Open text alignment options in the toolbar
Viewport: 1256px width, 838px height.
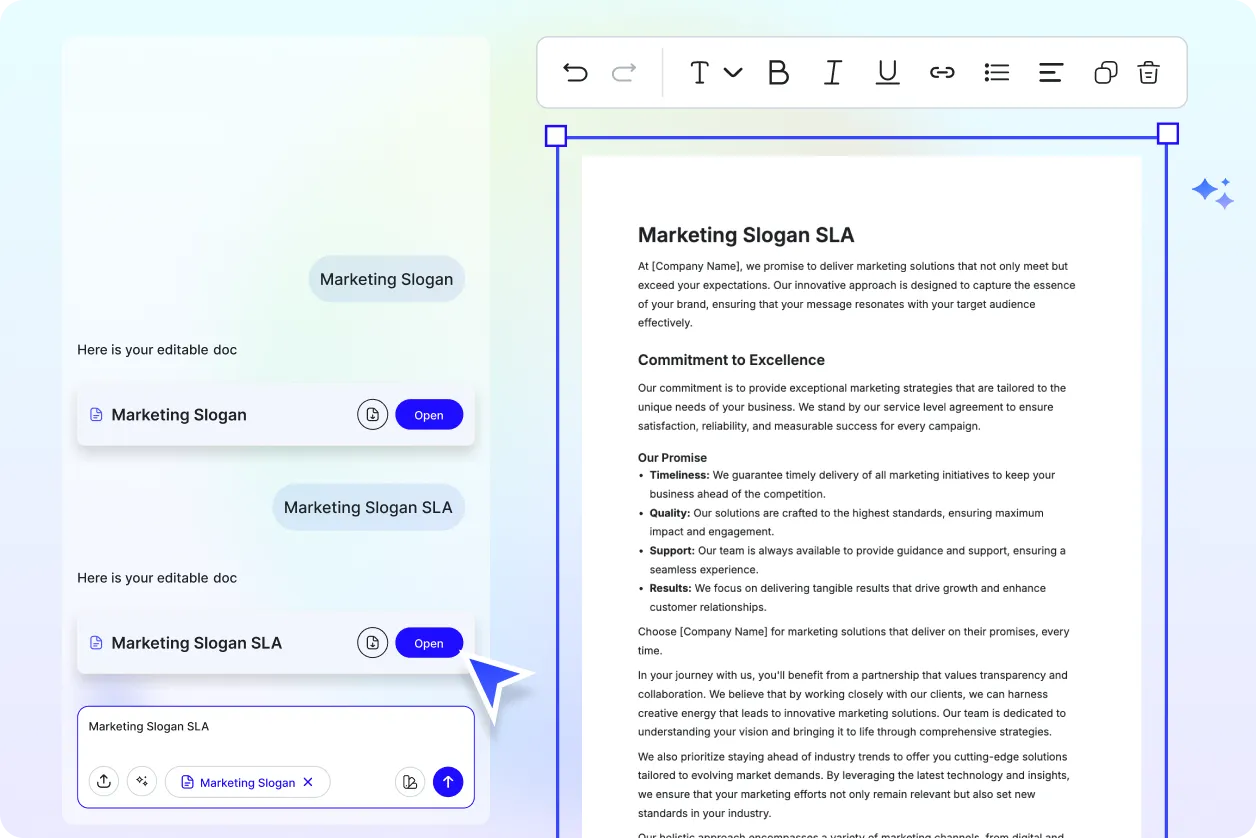[1050, 72]
